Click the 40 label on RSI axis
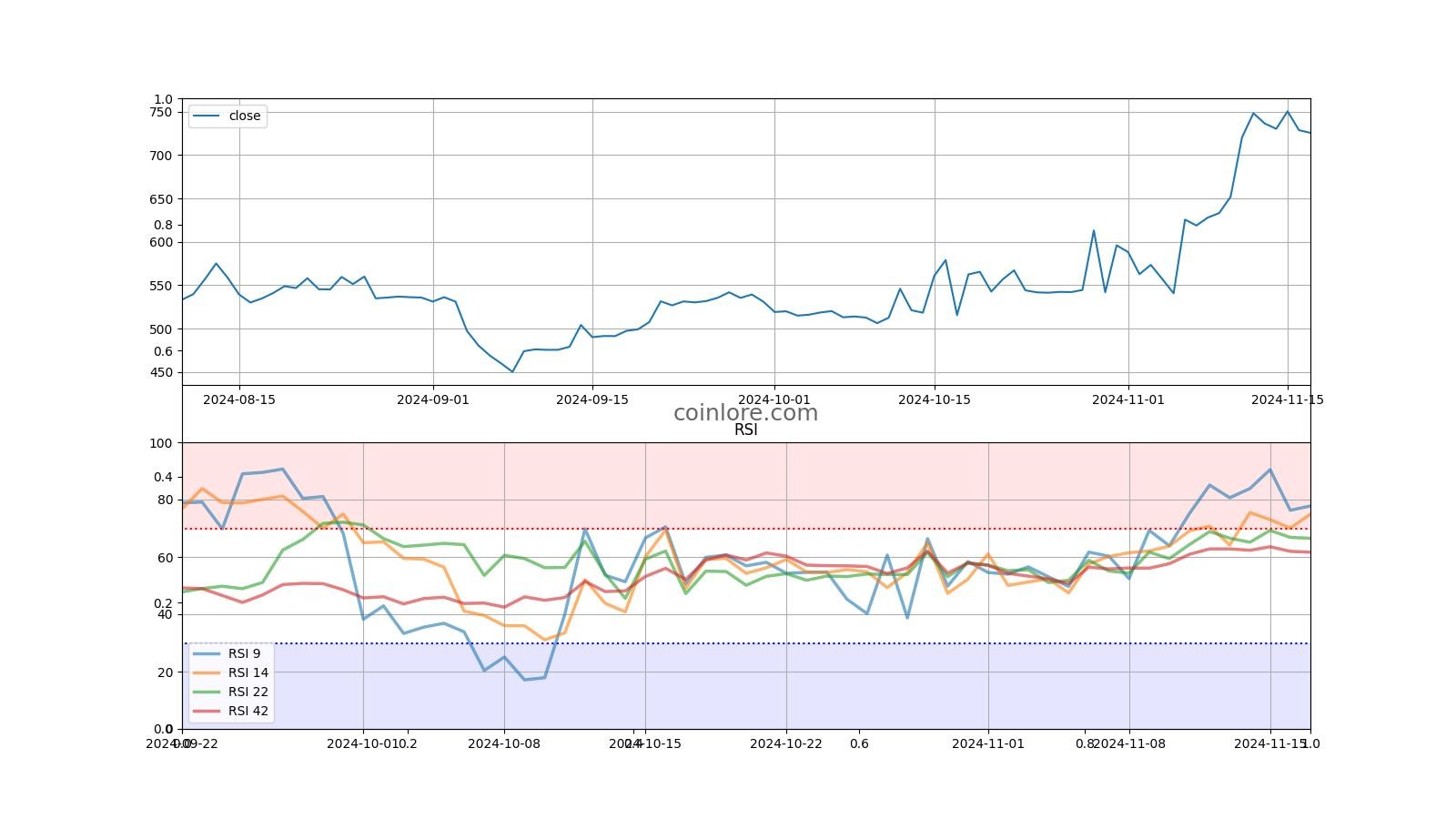This screenshot has height=819, width=1456. pos(164,614)
